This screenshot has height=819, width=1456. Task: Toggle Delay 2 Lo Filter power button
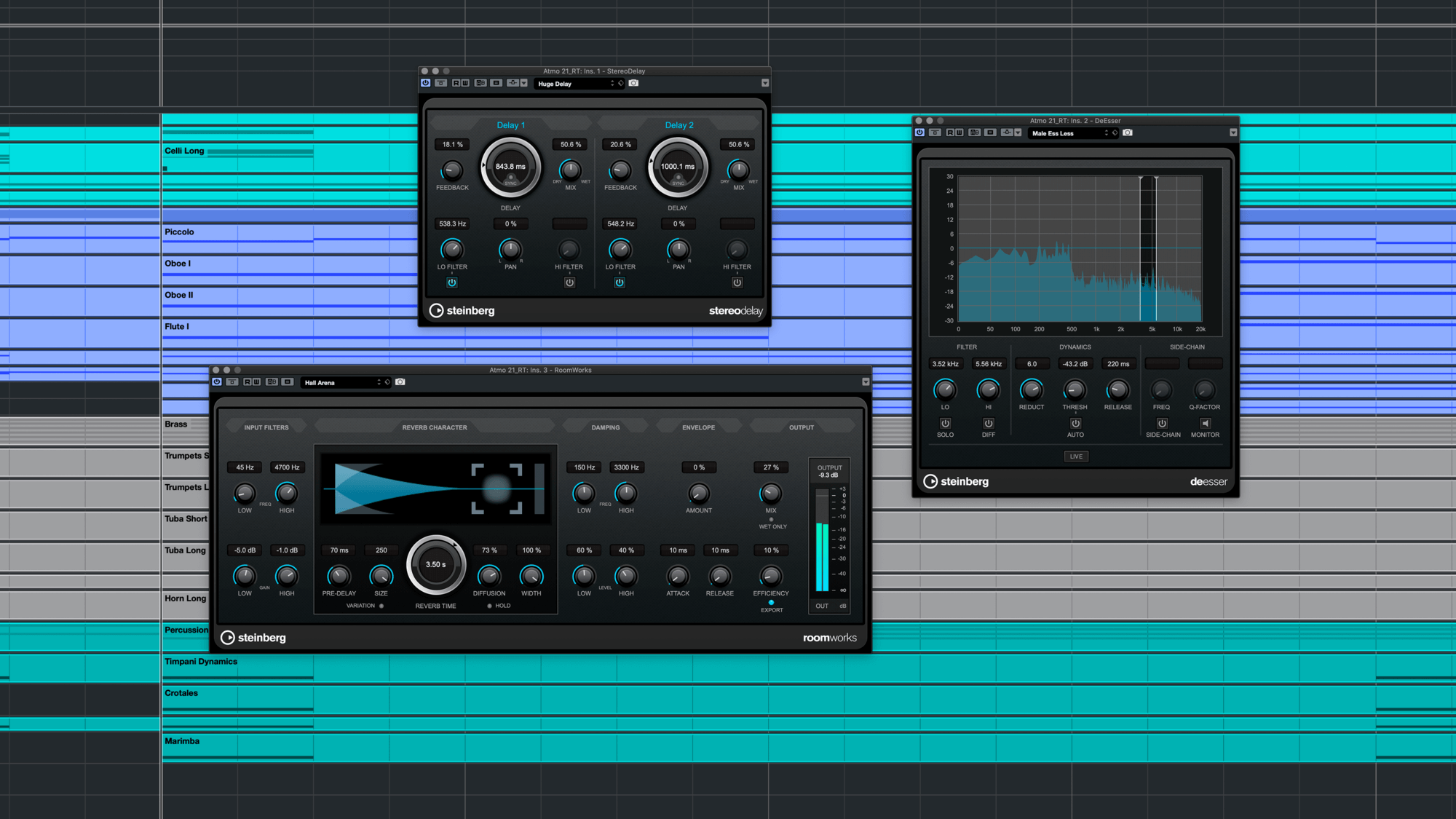tap(620, 282)
